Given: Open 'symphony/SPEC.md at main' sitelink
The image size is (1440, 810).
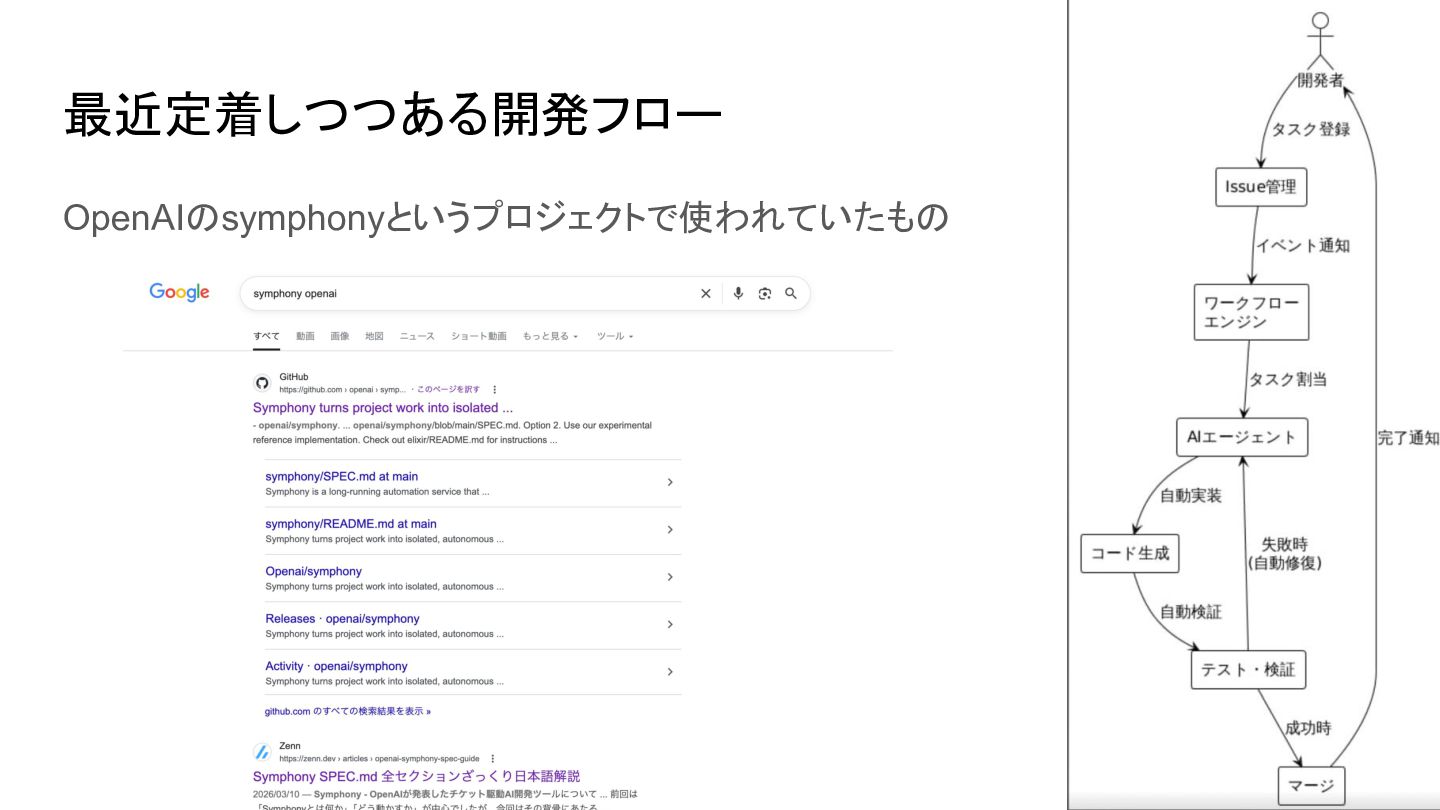Looking at the screenshot, I should click(x=342, y=476).
